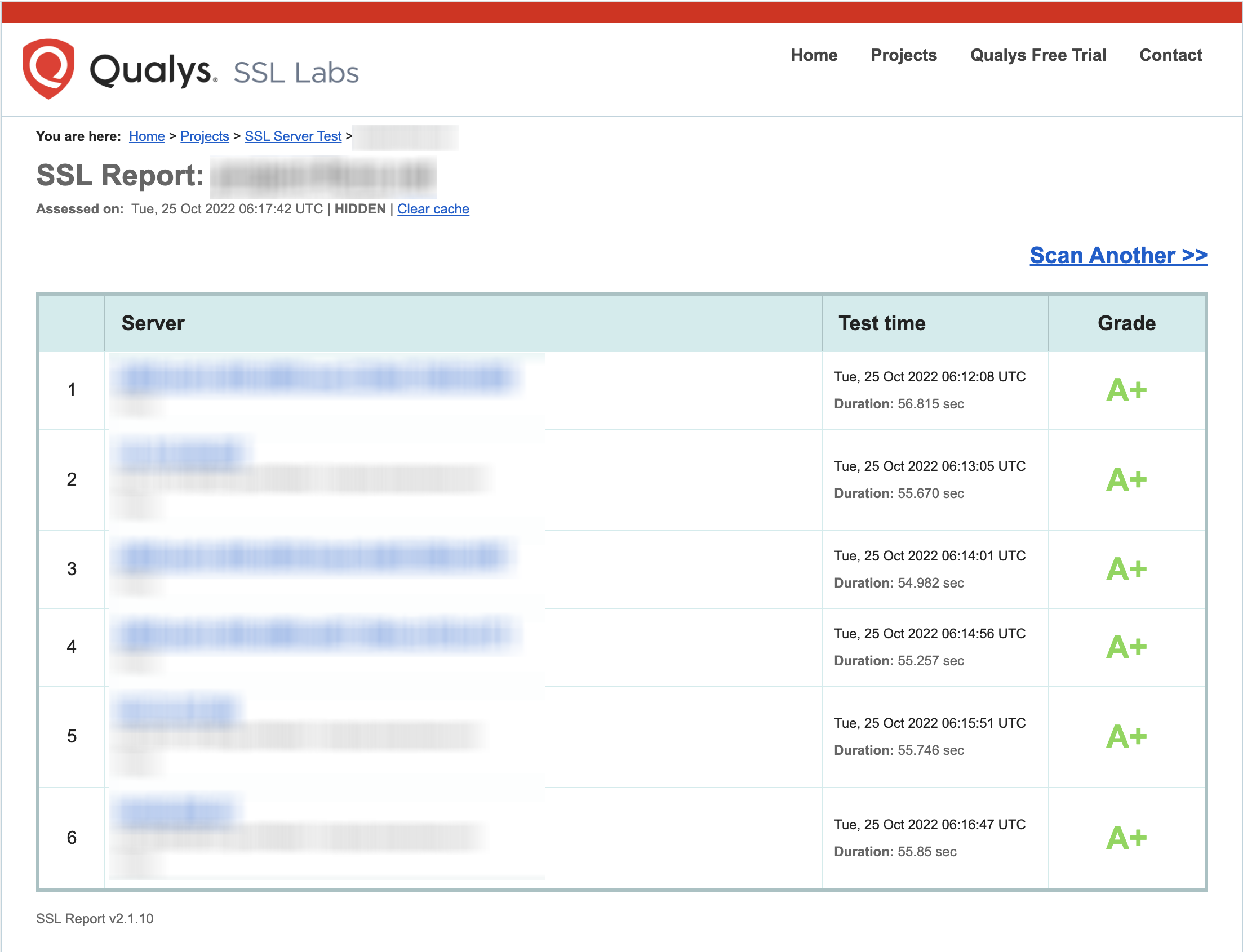Viewport: 1243px width, 952px height.
Task: Follow the Projects breadcrumb link
Action: coord(205,136)
